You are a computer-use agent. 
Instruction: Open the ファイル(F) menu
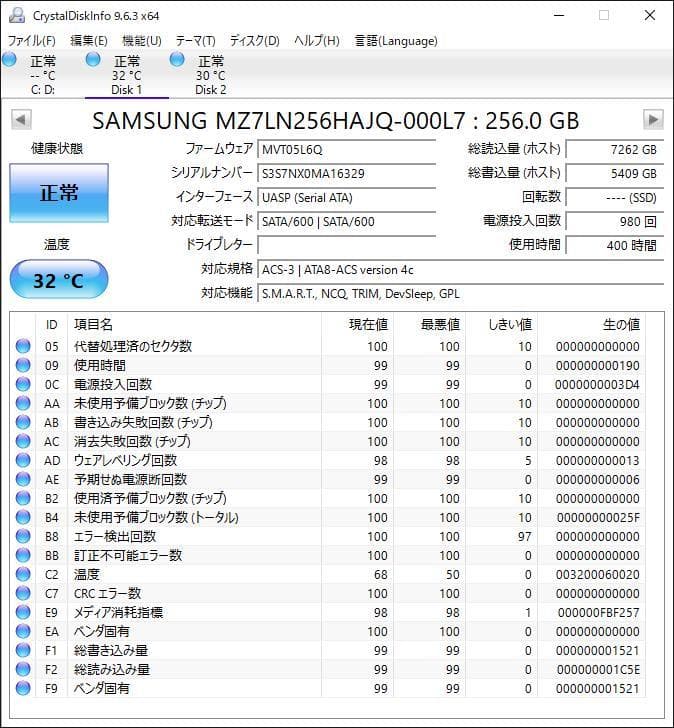coord(32,41)
